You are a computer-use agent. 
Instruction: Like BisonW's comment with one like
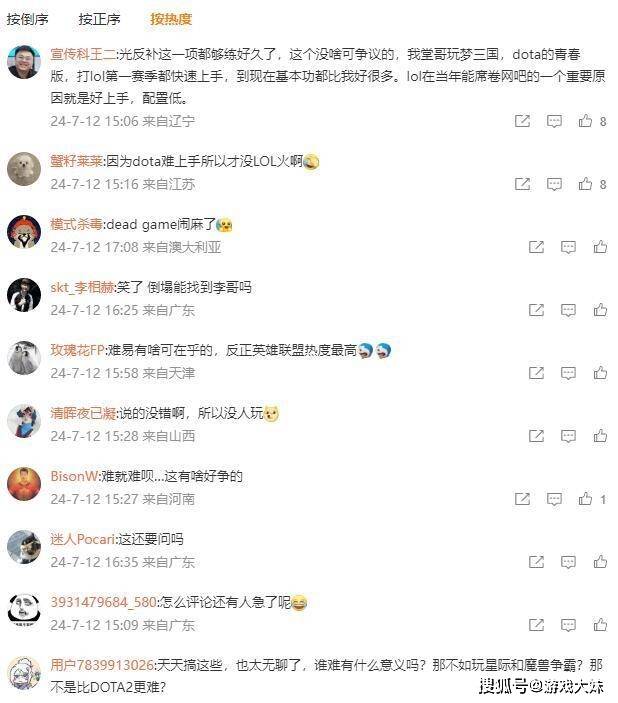(585, 499)
